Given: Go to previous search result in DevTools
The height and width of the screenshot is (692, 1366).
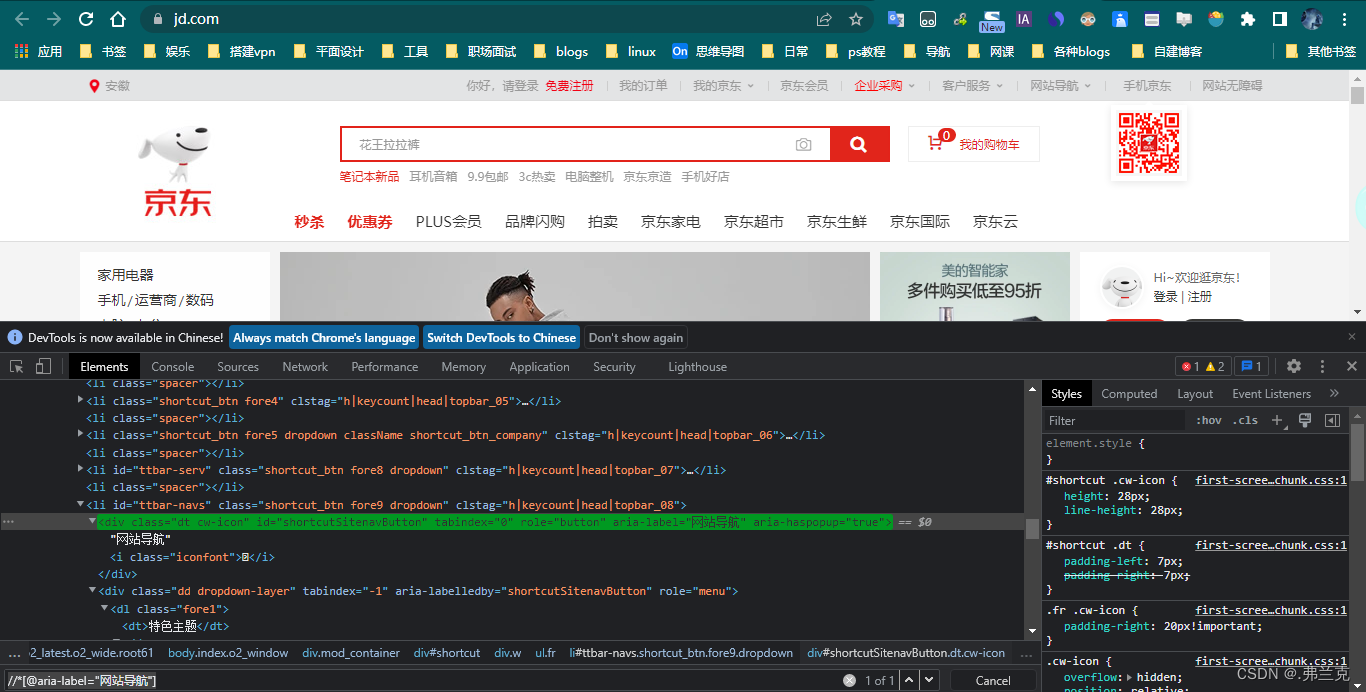Looking at the screenshot, I should click(x=908, y=680).
